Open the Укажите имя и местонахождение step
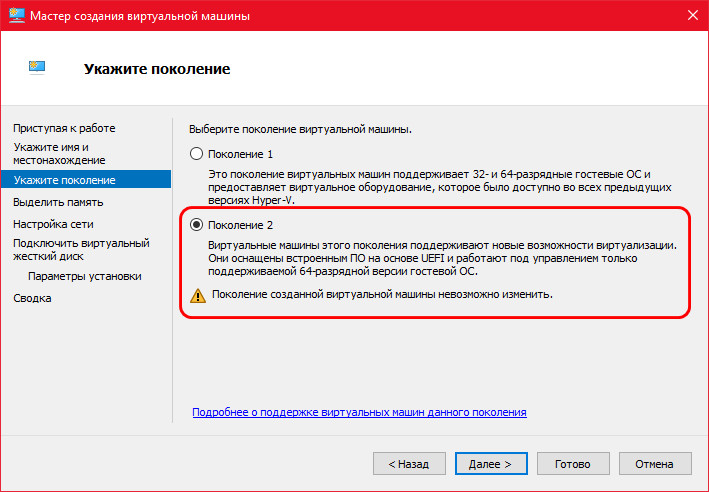709x492 pixels. [59, 154]
